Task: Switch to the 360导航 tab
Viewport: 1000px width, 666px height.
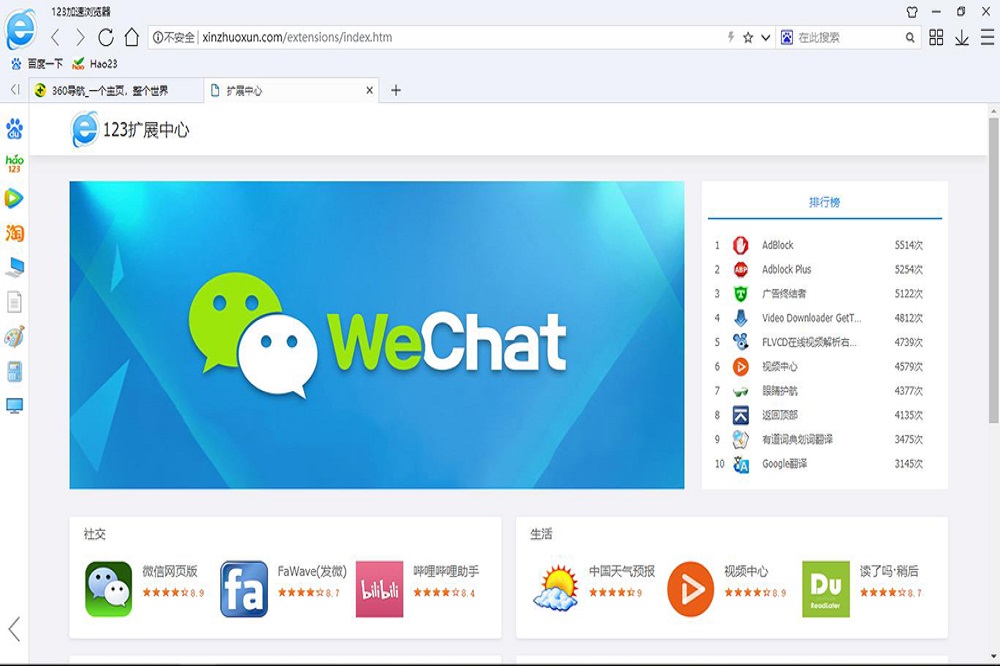Action: click(110, 90)
